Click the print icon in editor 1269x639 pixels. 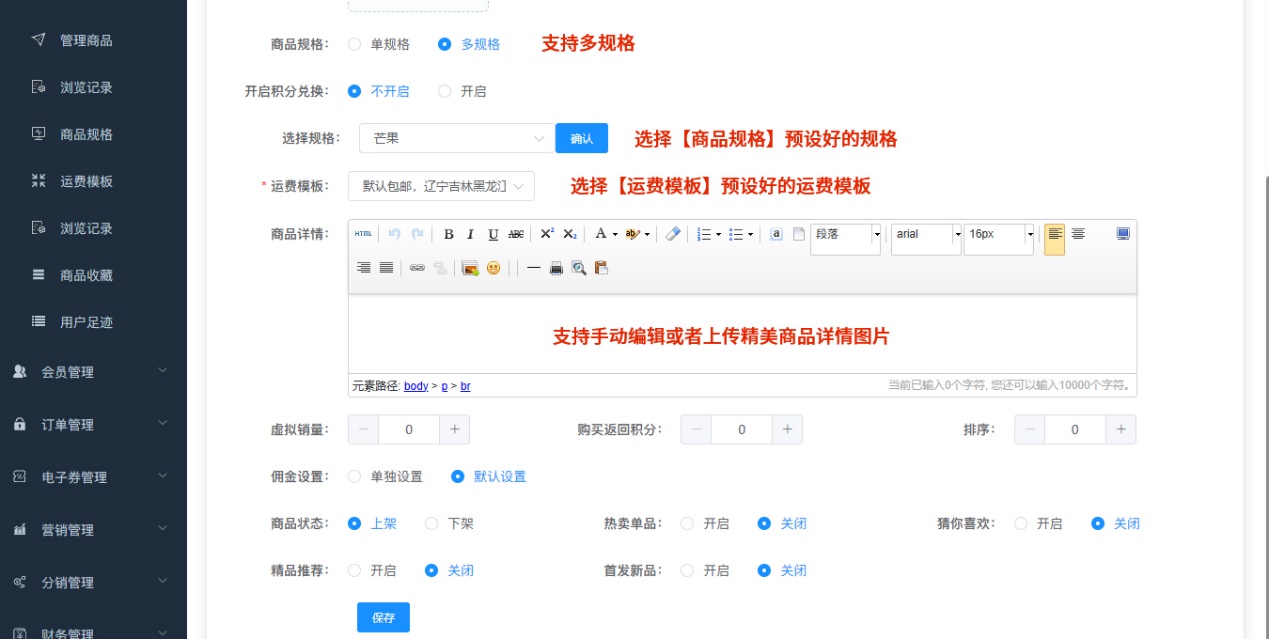[556, 268]
